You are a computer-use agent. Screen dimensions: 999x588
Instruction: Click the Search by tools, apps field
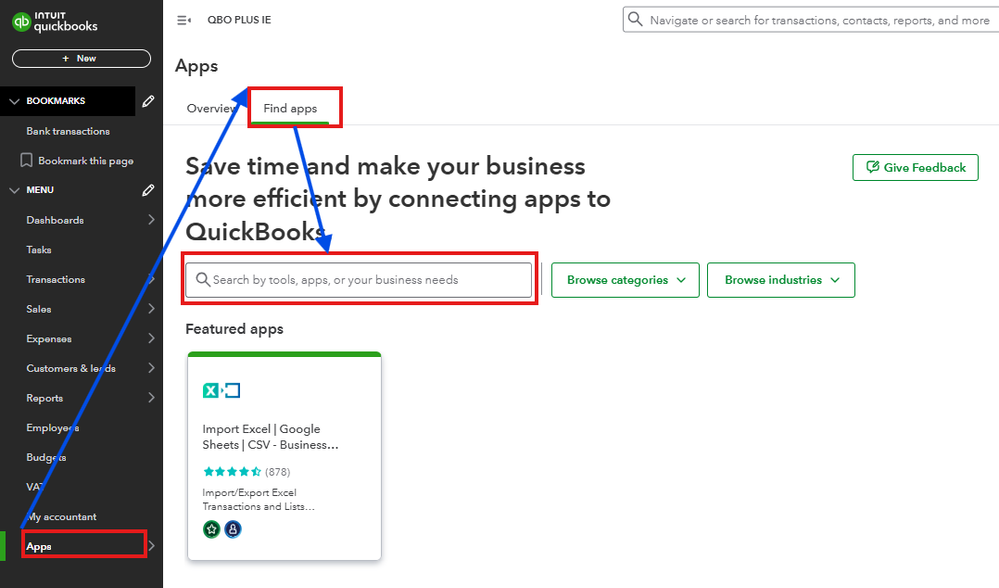tap(359, 280)
